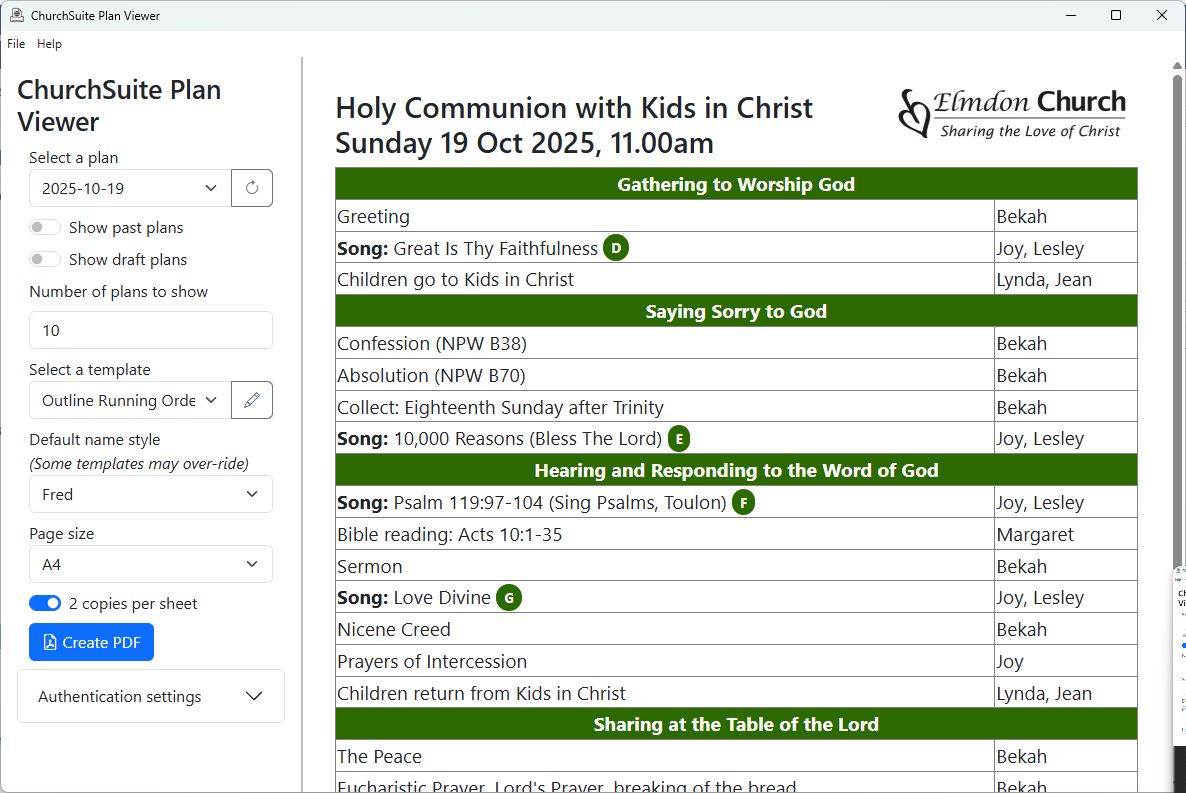Disable 2 copies per sheet toggle
This screenshot has width=1186, height=793.
[45, 604]
